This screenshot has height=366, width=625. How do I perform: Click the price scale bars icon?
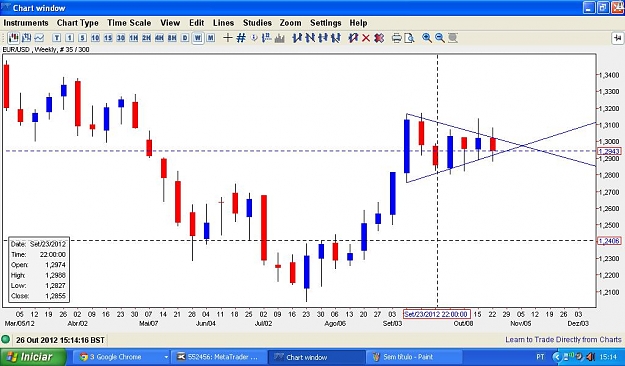pyautogui.click(x=266, y=38)
